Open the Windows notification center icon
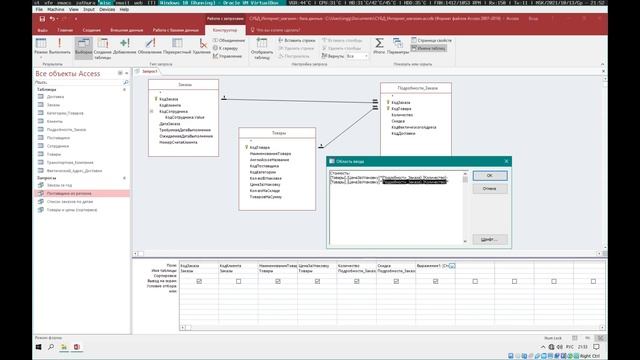The height and width of the screenshot is (360, 640). 596,347
